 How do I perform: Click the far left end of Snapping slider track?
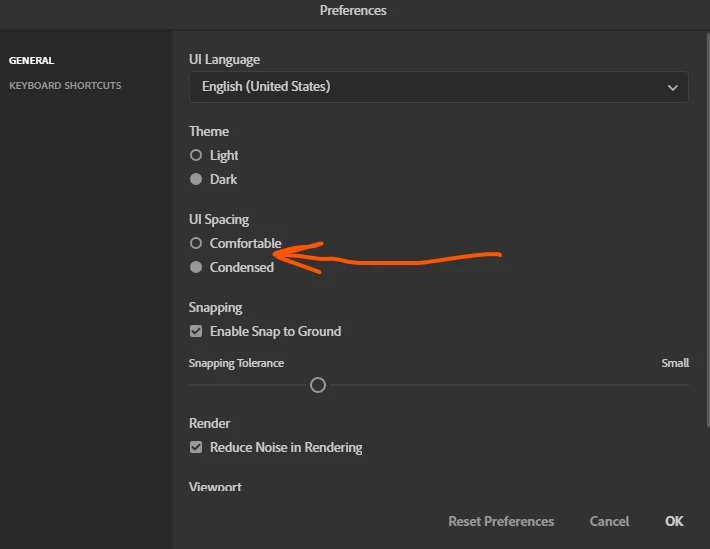192,385
